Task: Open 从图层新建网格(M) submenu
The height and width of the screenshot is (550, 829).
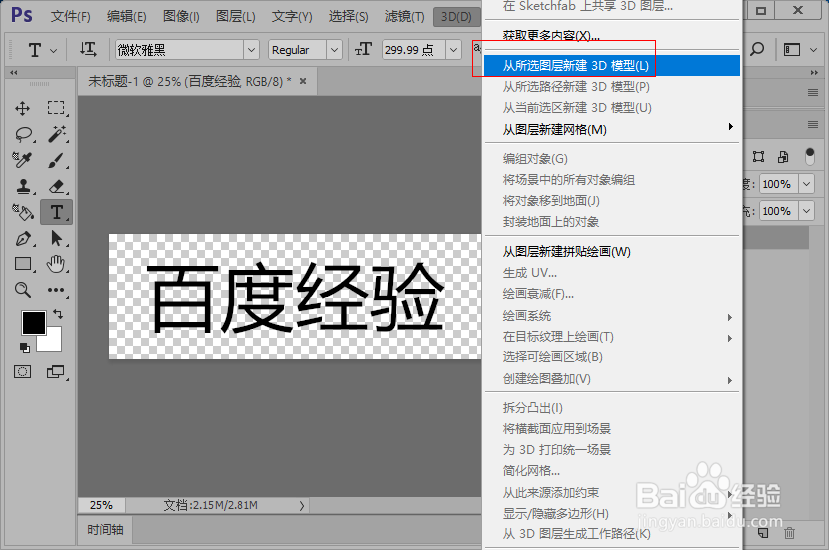Action: point(612,129)
